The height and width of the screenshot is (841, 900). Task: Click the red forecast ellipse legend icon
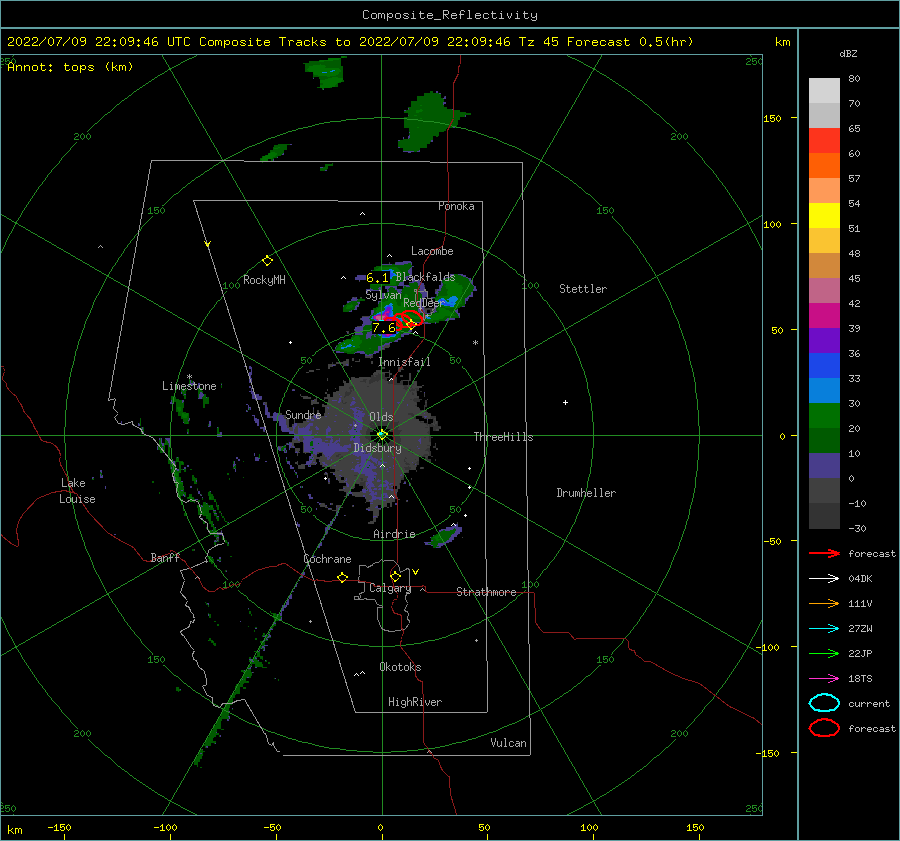(x=824, y=728)
